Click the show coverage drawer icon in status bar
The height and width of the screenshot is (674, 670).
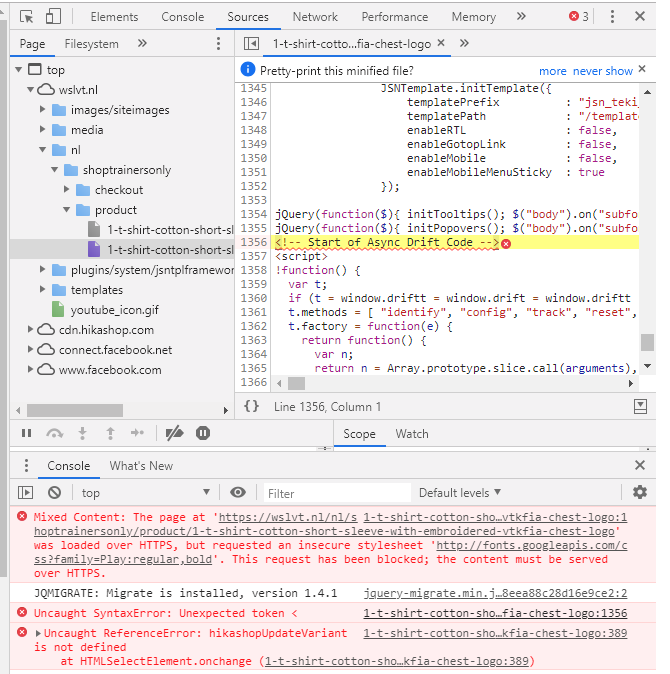[x=640, y=406]
